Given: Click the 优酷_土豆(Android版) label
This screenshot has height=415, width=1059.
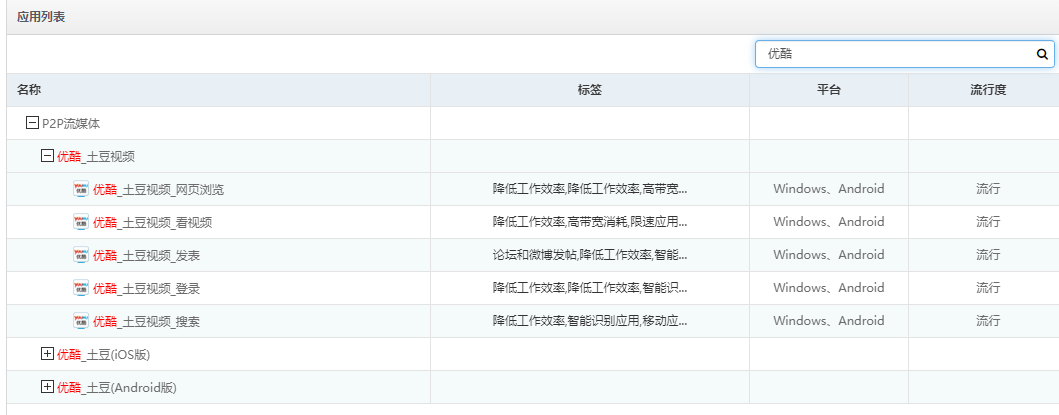Looking at the screenshot, I should (x=117, y=388).
